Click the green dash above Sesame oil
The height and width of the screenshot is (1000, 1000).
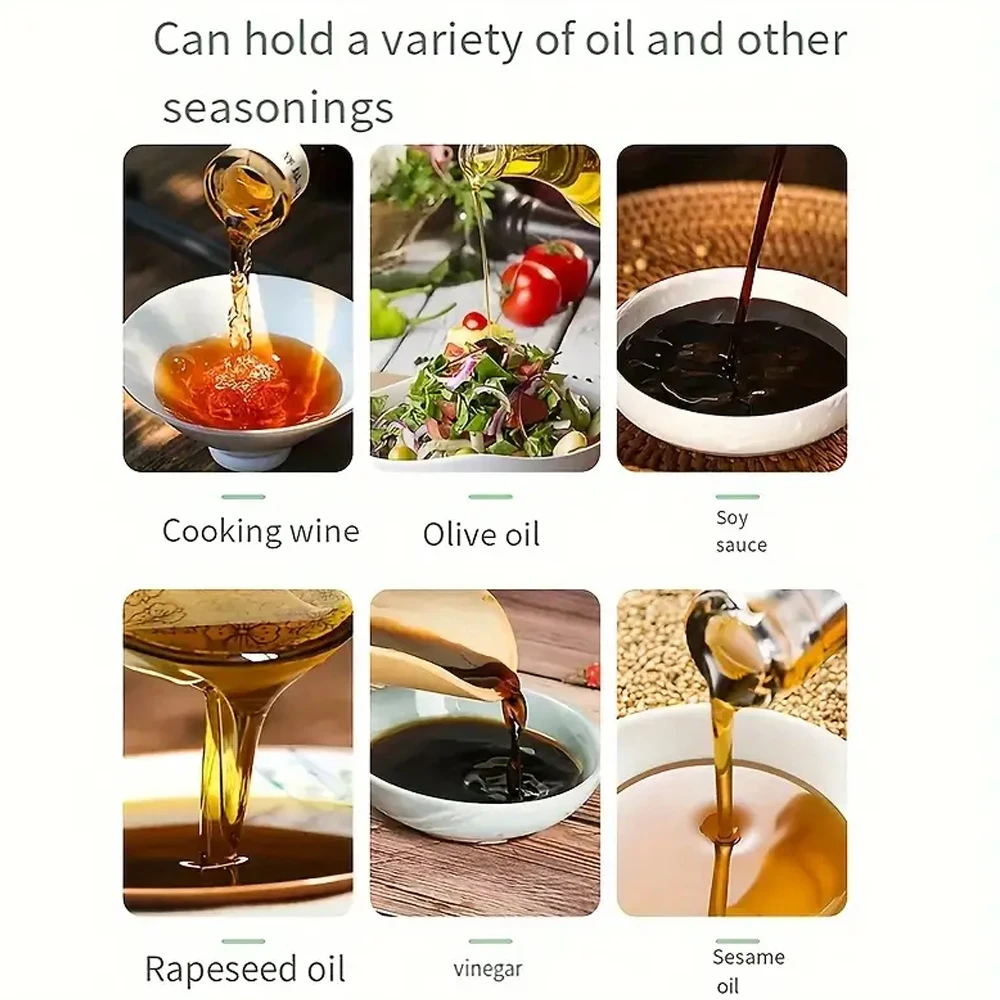click(737, 941)
